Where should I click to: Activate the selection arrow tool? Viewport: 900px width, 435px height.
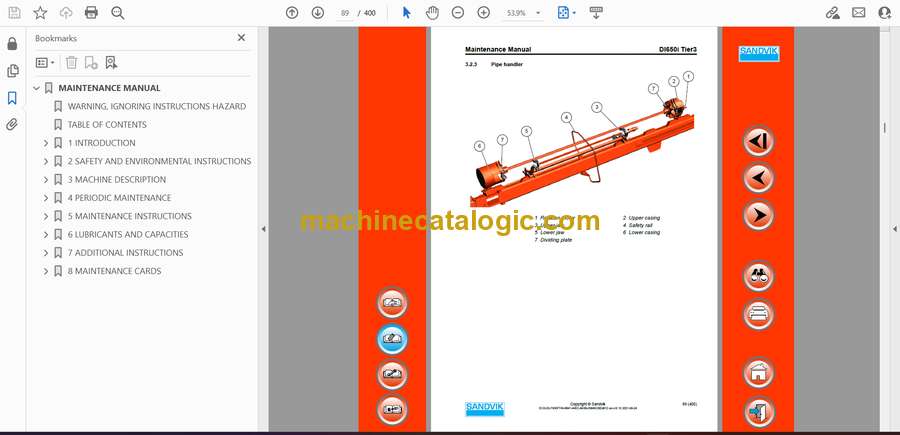pos(406,13)
